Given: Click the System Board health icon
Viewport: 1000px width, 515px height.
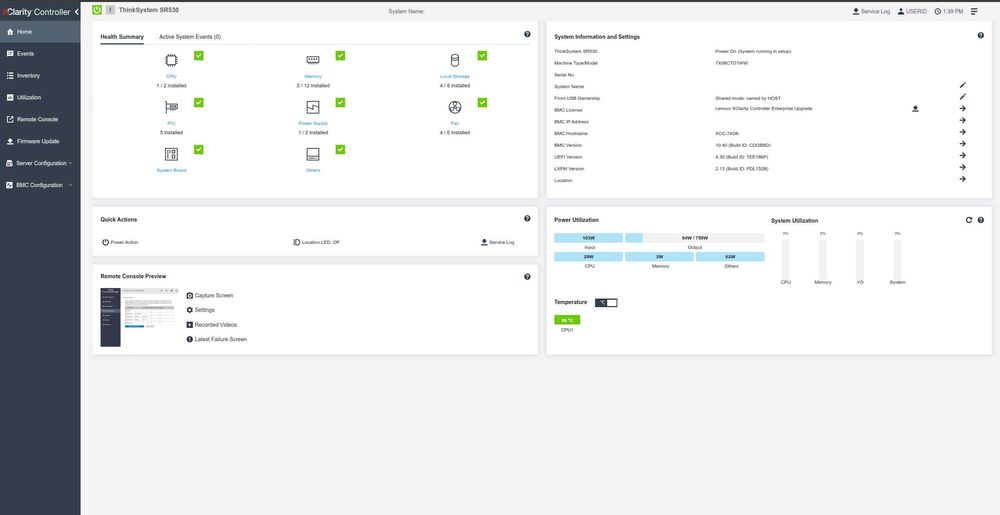Looking at the screenshot, I should tap(172, 154).
